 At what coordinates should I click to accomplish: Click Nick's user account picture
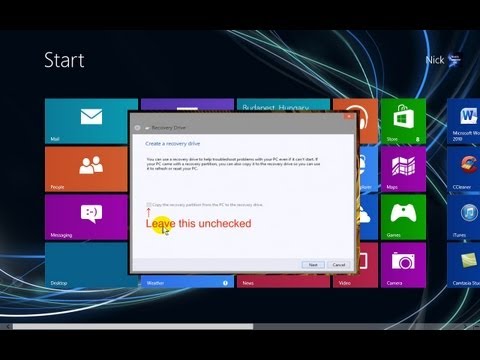[455, 60]
